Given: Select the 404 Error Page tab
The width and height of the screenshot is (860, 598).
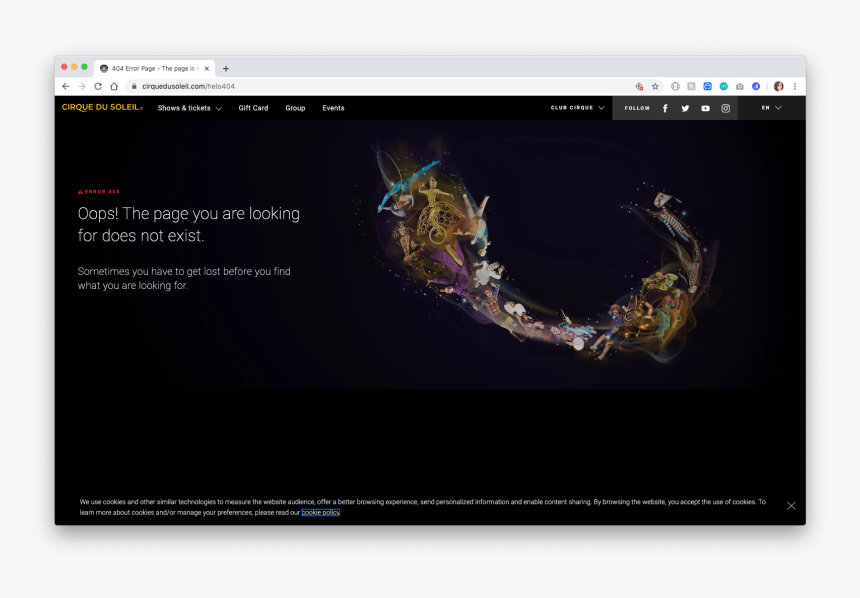Looking at the screenshot, I should [x=150, y=68].
